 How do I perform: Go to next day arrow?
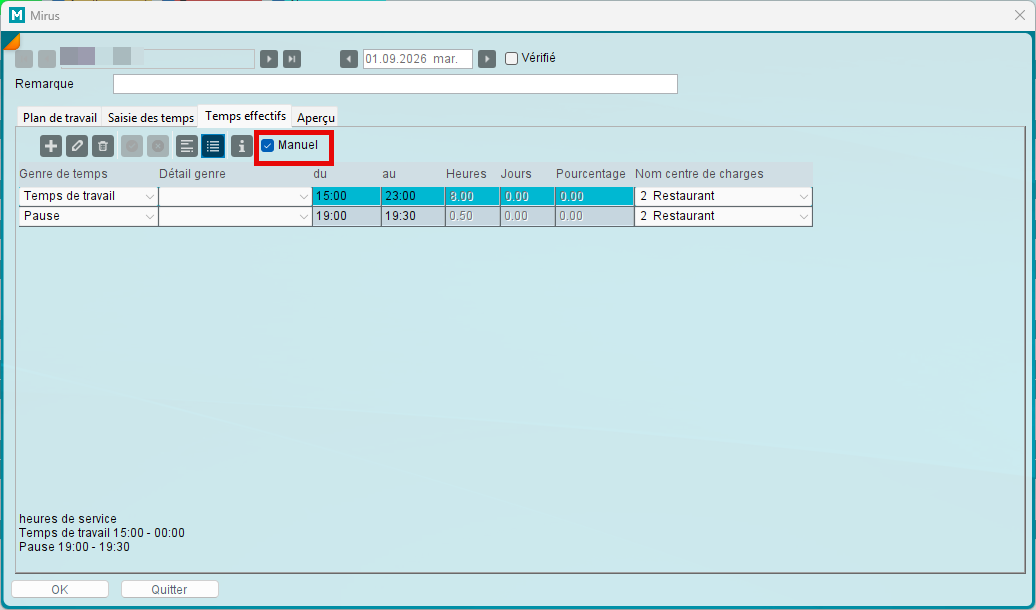(x=487, y=59)
